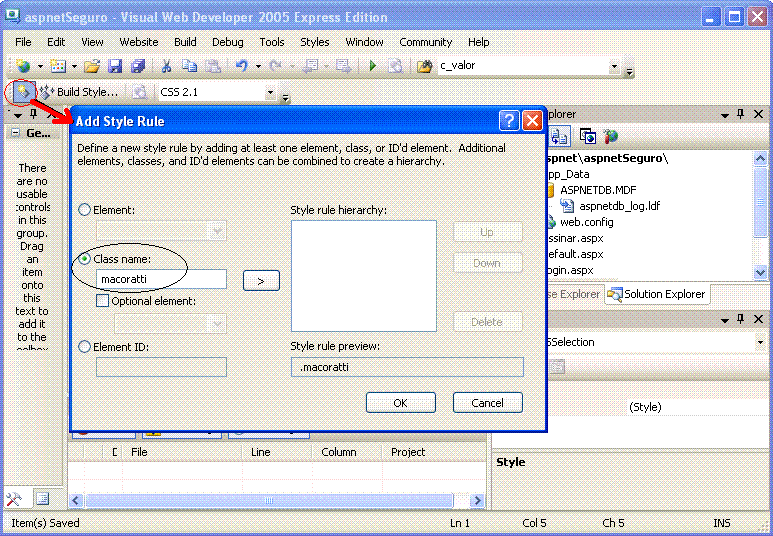Open the Website menu

[139, 42]
